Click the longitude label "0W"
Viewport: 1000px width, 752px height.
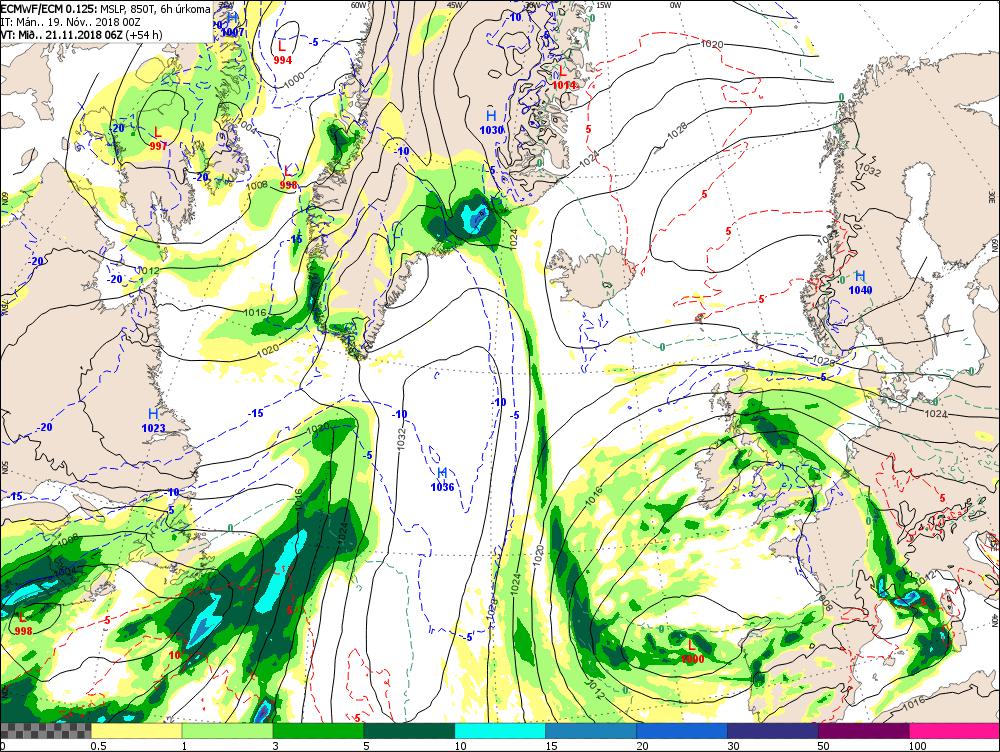[675, 4]
